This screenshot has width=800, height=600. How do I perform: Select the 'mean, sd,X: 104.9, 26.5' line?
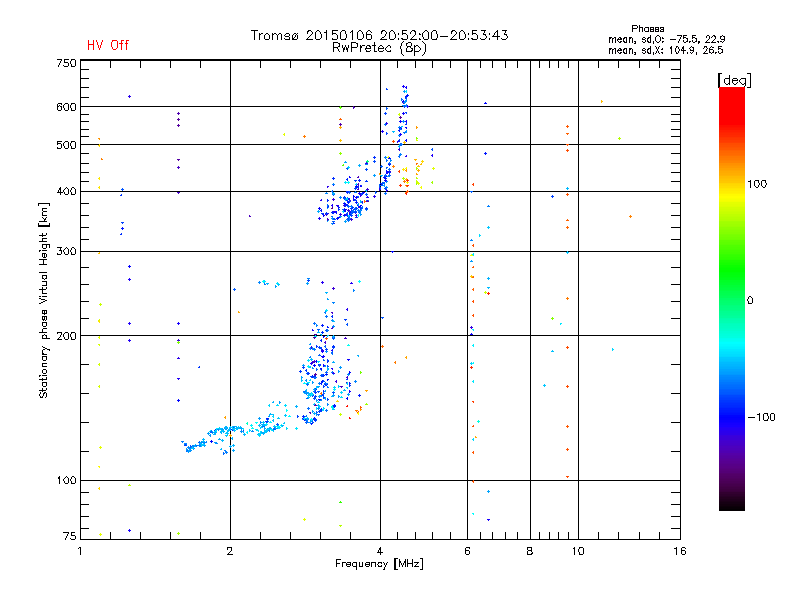(x=665, y=50)
